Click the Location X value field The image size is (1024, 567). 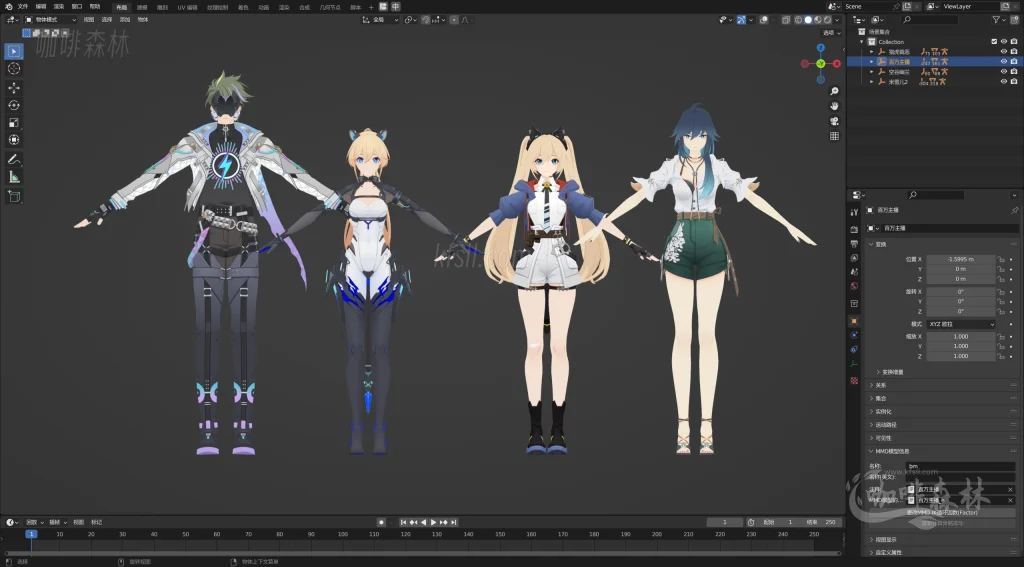click(x=961, y=259)
